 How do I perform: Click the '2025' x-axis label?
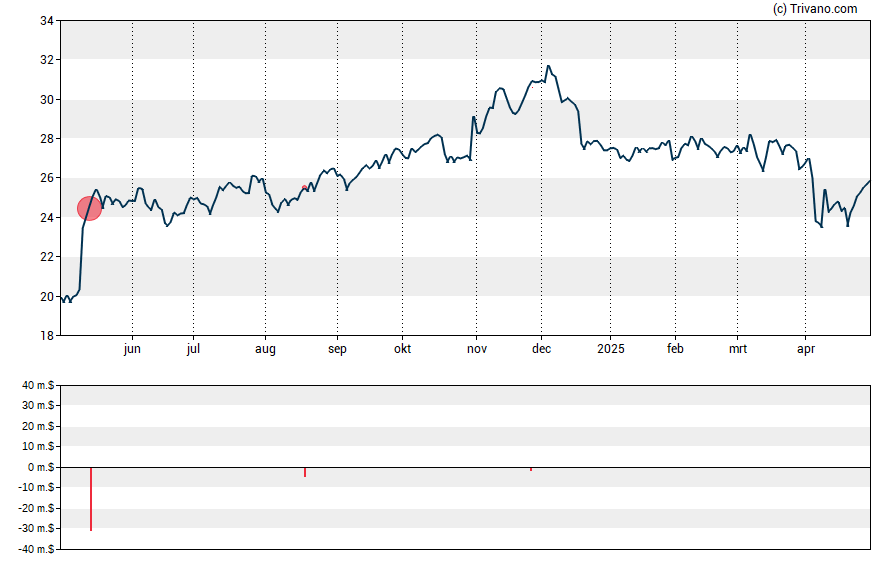point(610,349)
